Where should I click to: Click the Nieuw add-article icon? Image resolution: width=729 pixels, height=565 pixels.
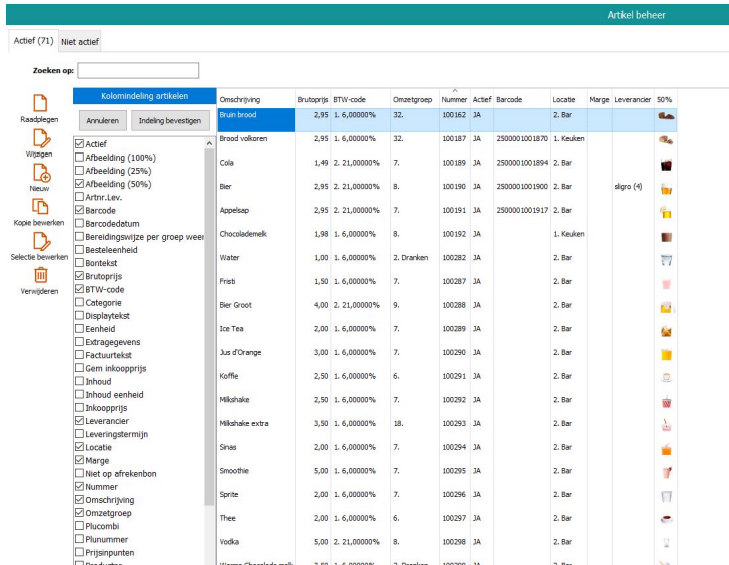coord(40,172)
